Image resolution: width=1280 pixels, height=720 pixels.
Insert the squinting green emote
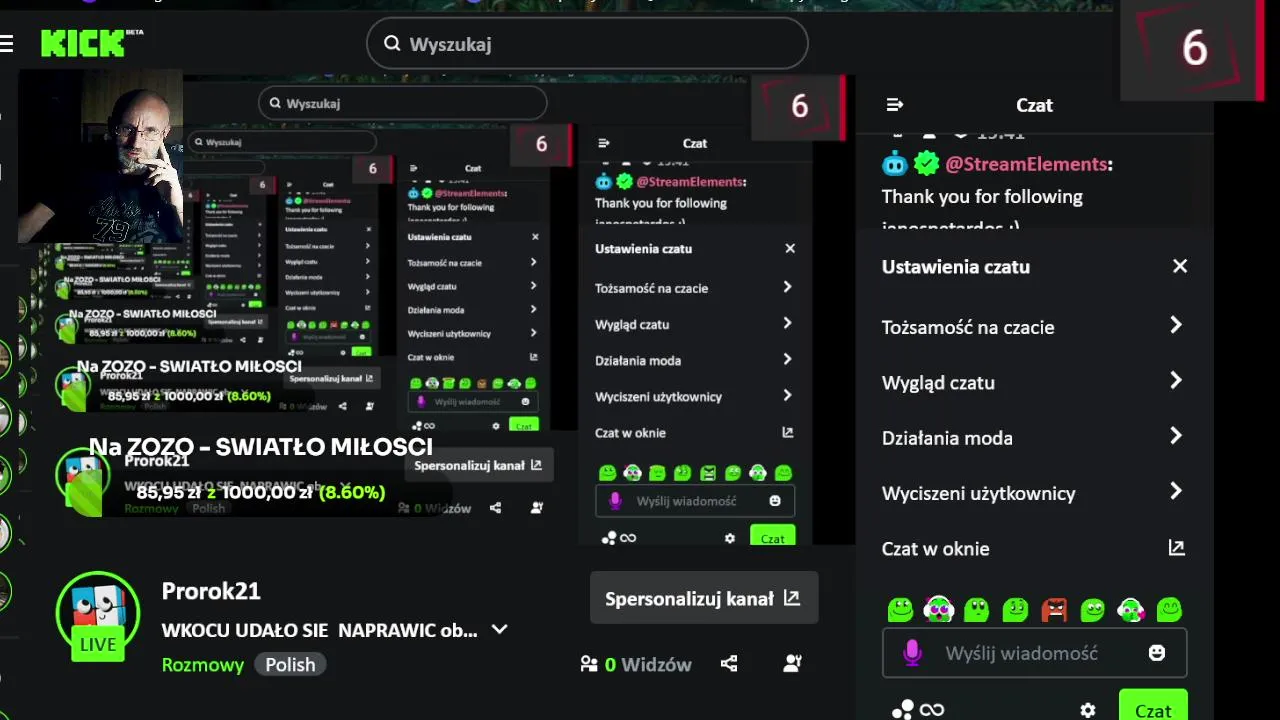1016,609
